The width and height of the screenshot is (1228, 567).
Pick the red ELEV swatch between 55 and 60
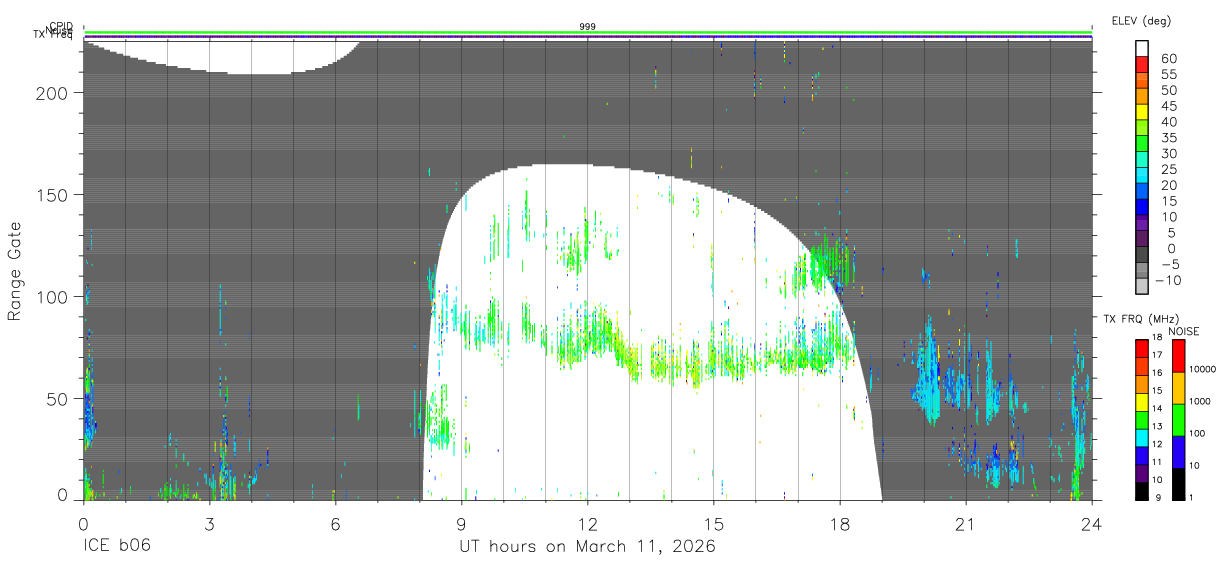pos(1142,66)
